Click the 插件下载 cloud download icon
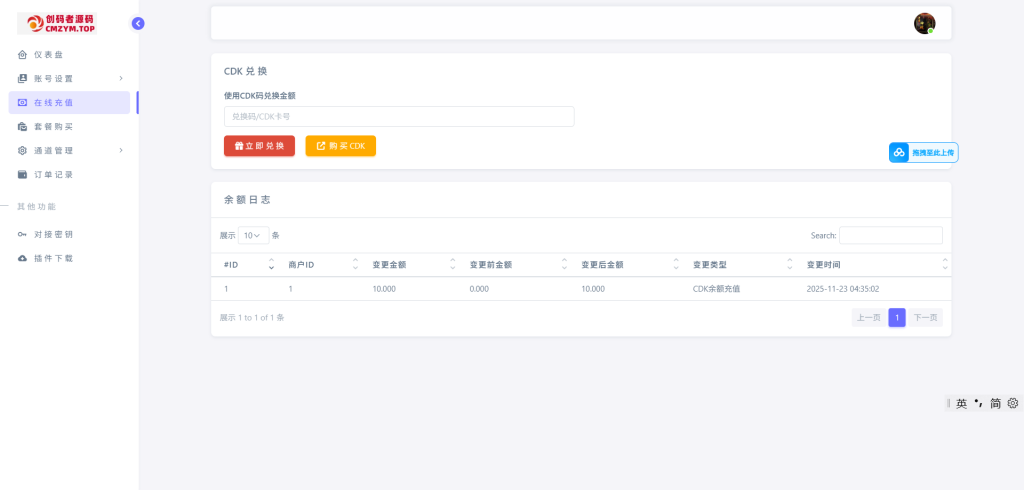Screen dimensions: 1024x490 pyautogui.click(x=23, y=259)
